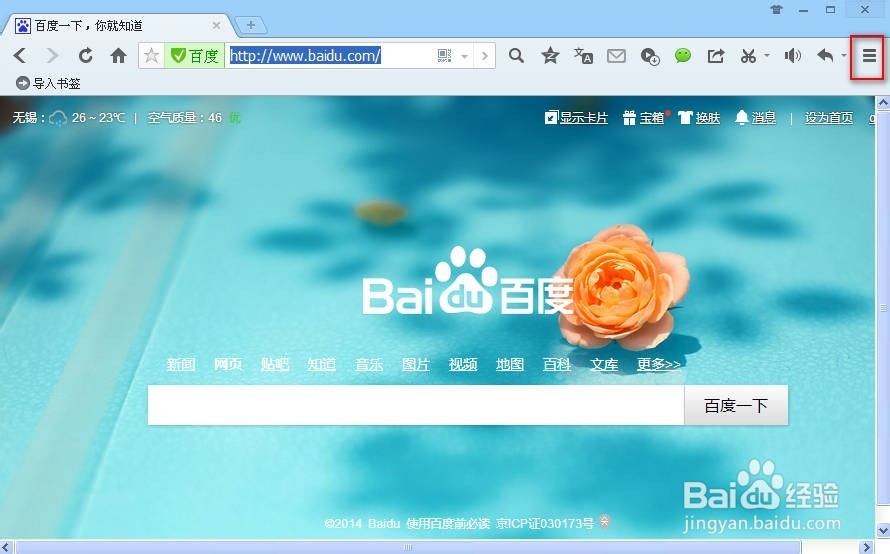The image size is (890, 554).
Task: Click the horizontal scrollbar left arrow
Action: (6, 547)
